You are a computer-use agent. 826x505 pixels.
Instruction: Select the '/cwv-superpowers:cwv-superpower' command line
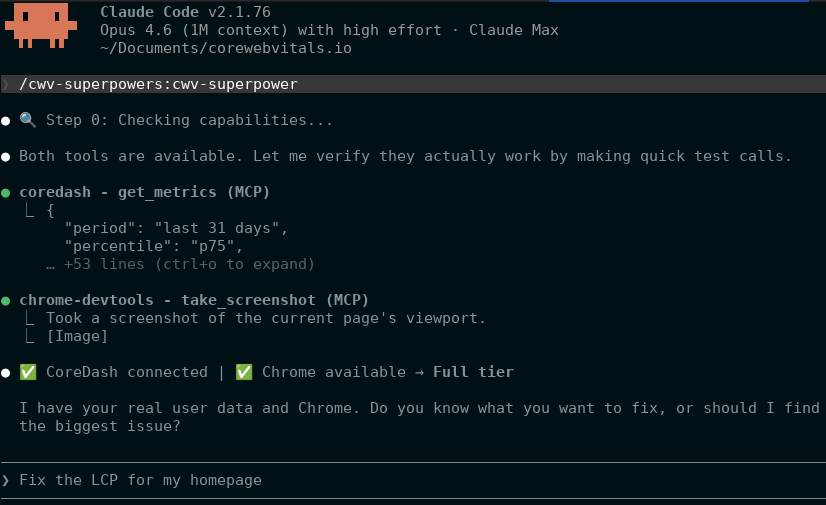point(158,84)
